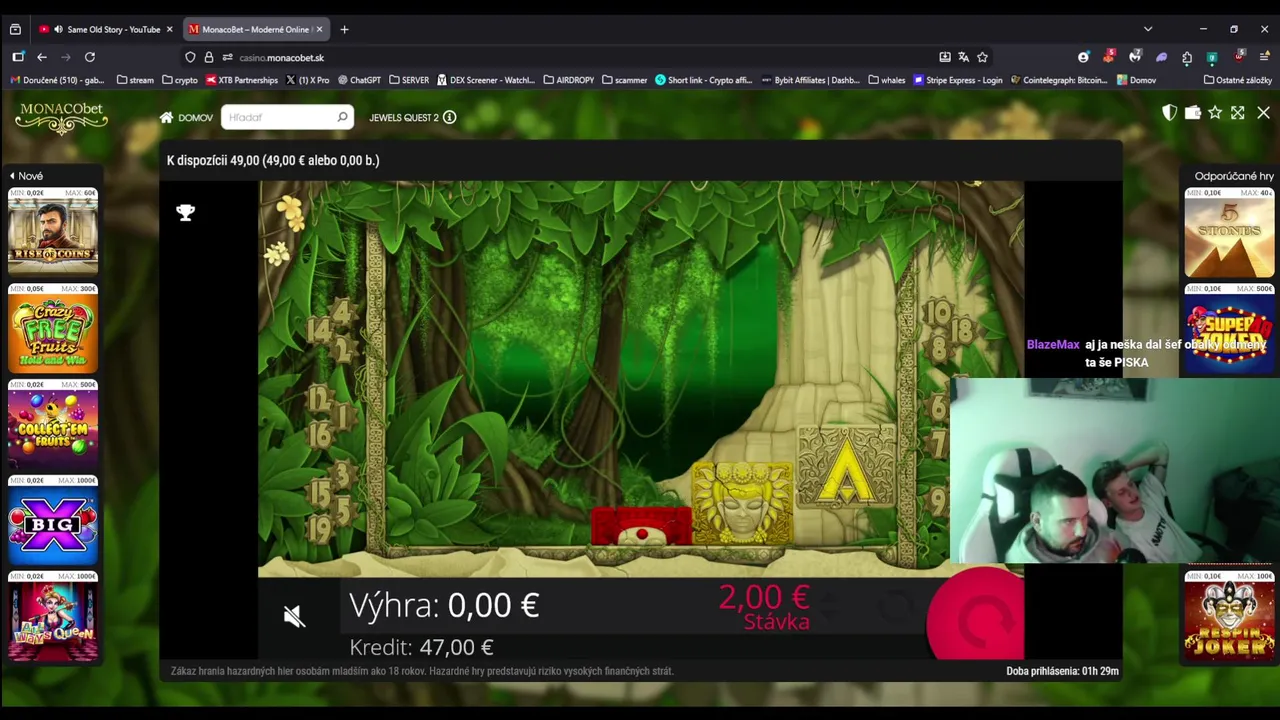Click the search magnifier icon
Screen dimensions: 1280x720
(x=342, y=117)
